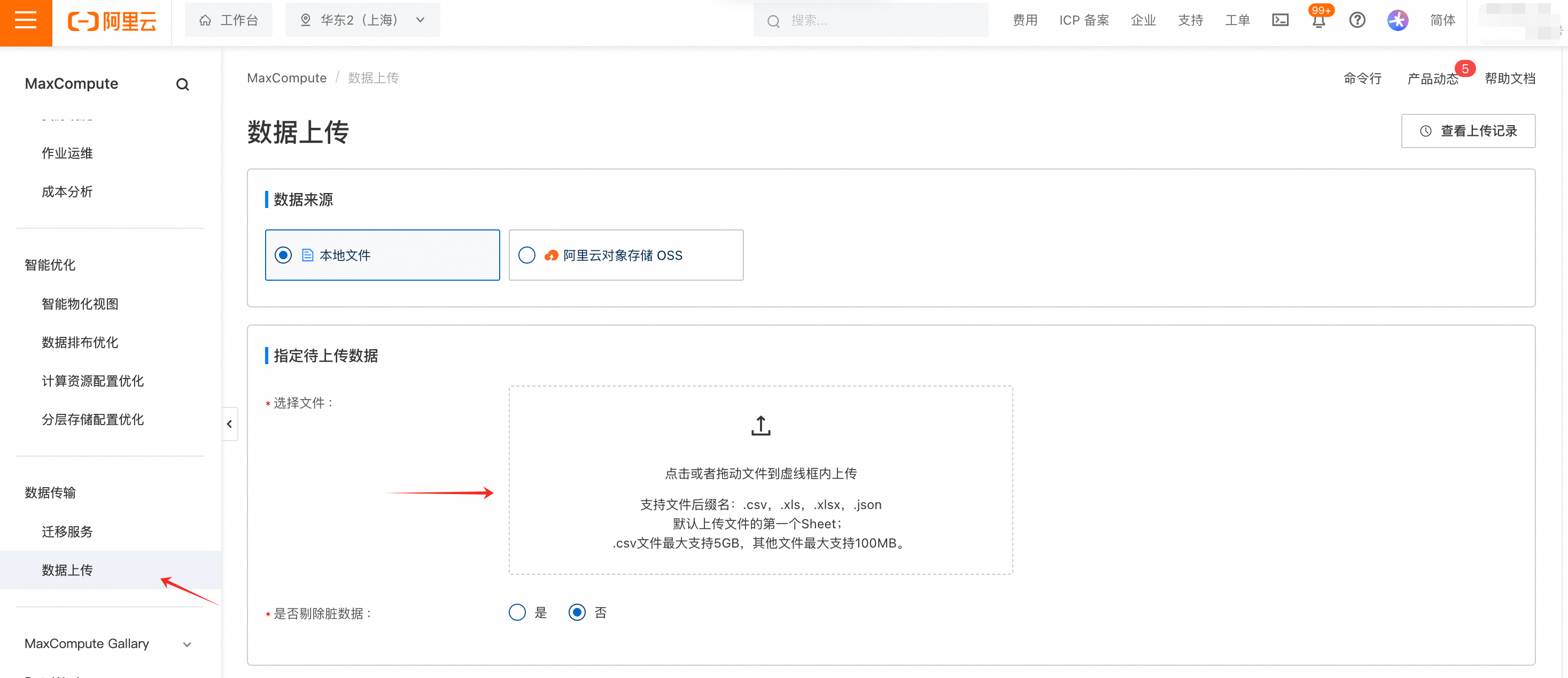Screen dimensions: 1568x678
Task: Open 数据排布优化 in sidebar
Action: tap(80, 342)
